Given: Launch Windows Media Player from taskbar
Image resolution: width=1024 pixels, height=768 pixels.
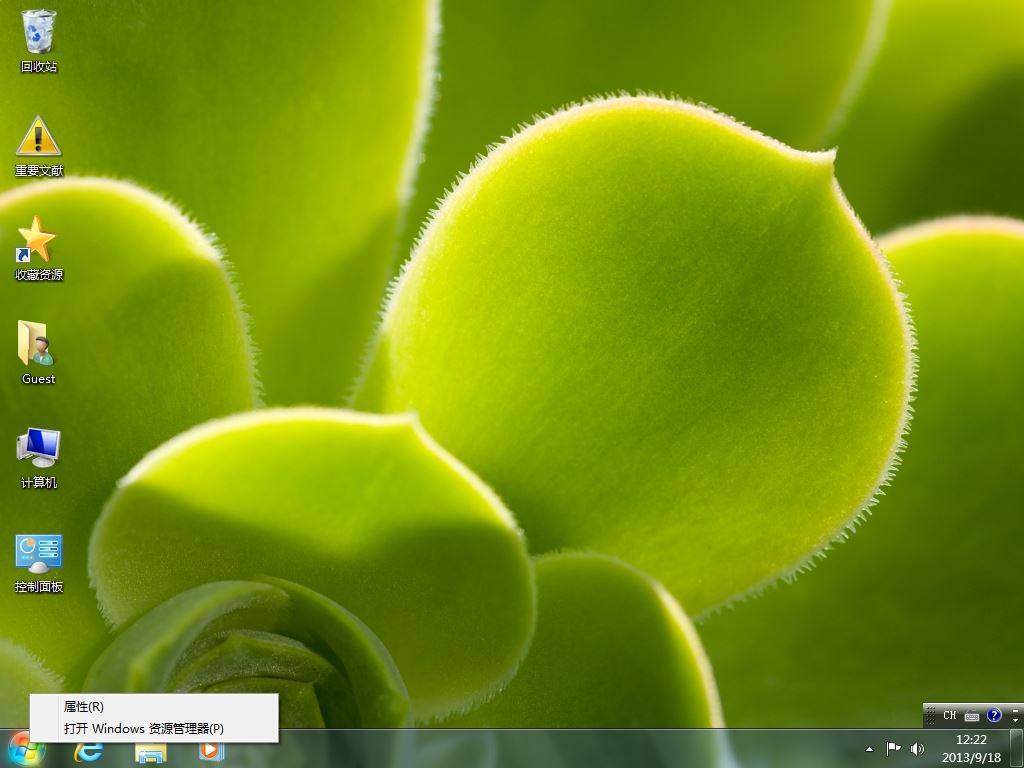Looking at the screenshot, I should 211,750.
